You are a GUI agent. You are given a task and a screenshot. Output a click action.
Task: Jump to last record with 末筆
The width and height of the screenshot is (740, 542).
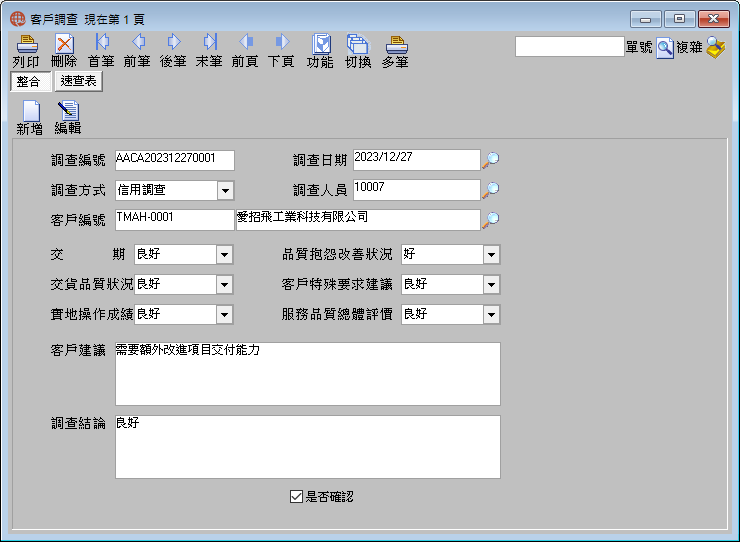210,42
